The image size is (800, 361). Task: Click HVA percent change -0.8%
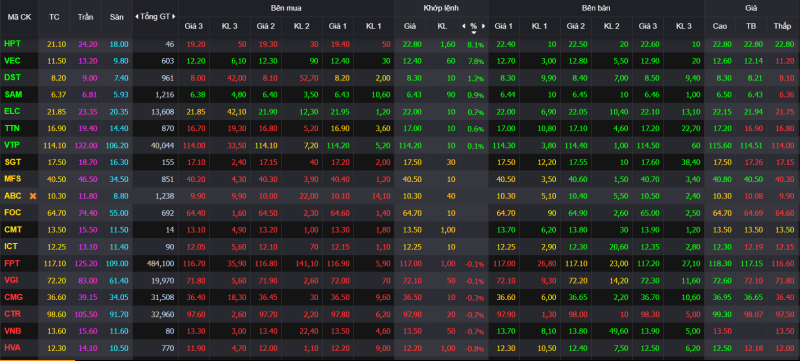474,349
